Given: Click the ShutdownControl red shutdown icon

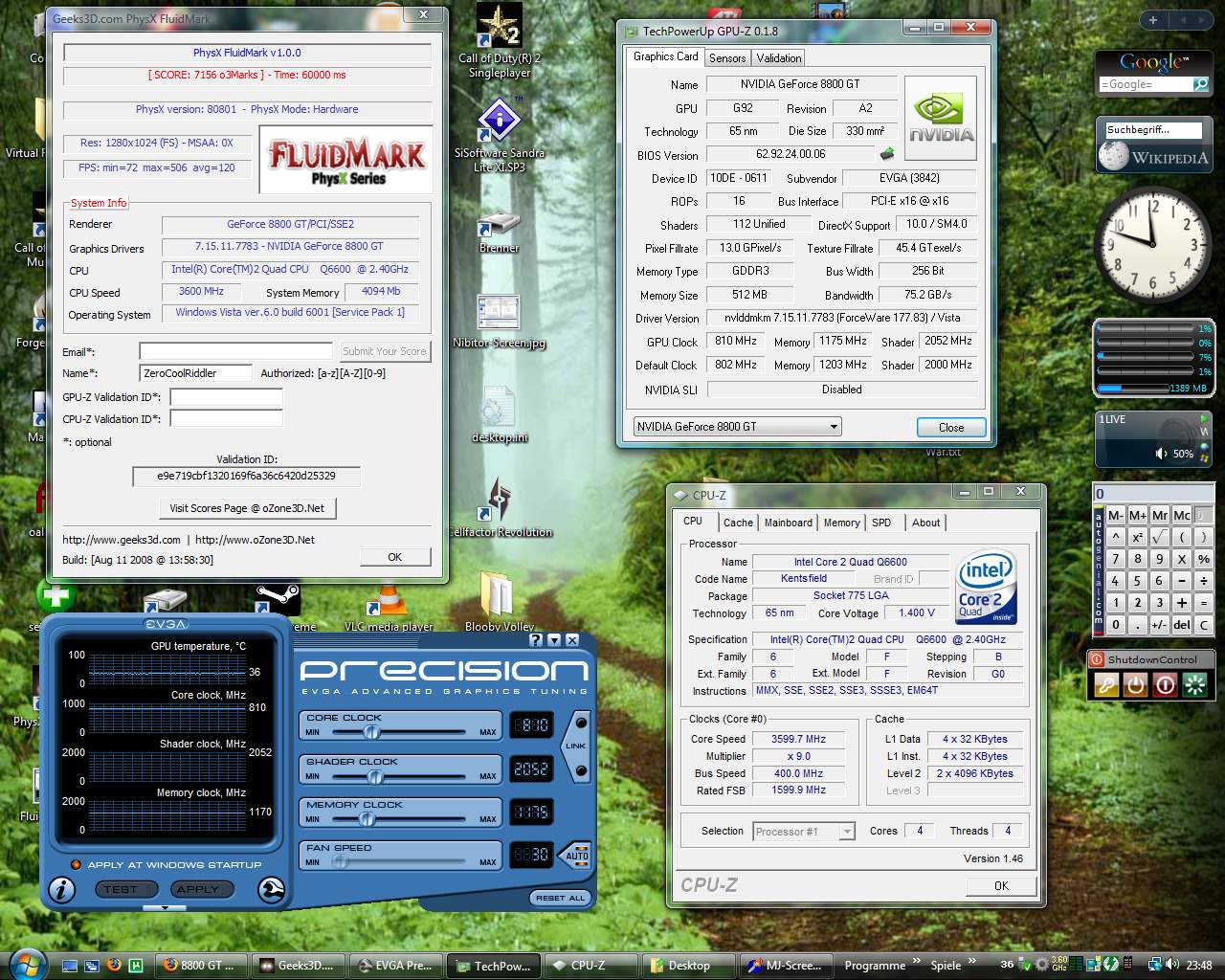Looking at the screenshot, I should (x=1165, y=684).
